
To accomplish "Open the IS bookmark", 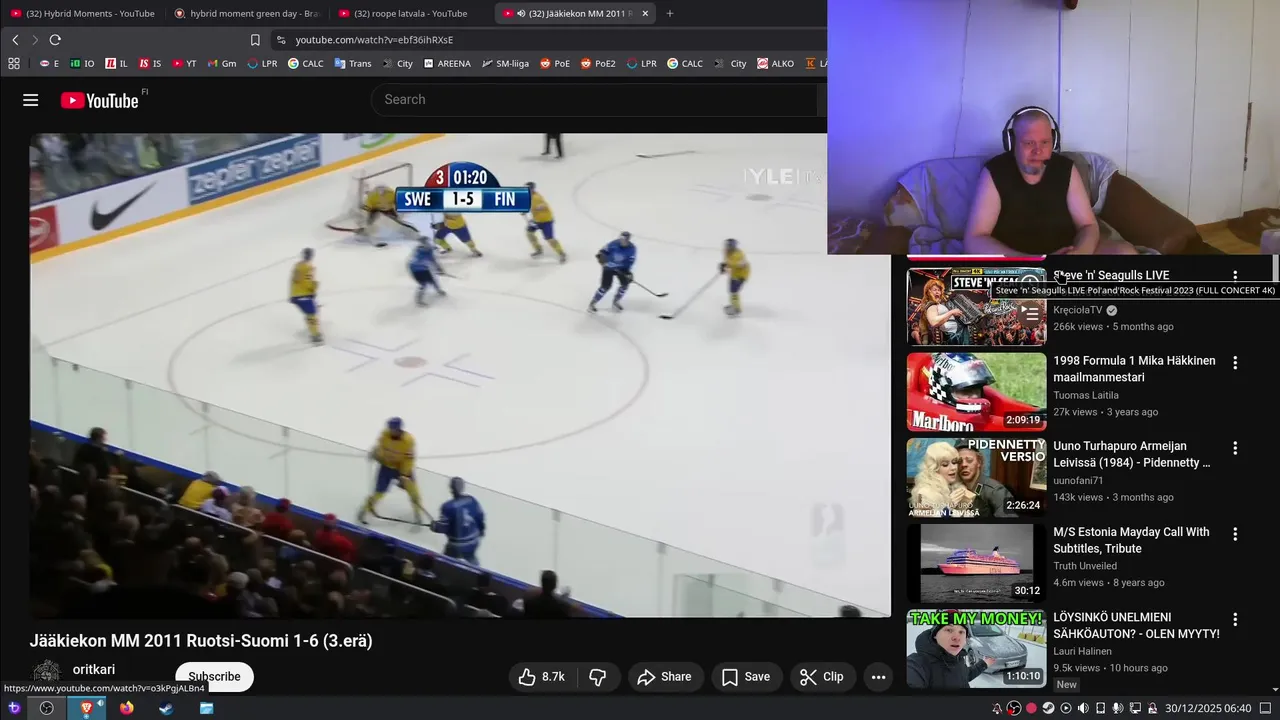I will (150, 63).
